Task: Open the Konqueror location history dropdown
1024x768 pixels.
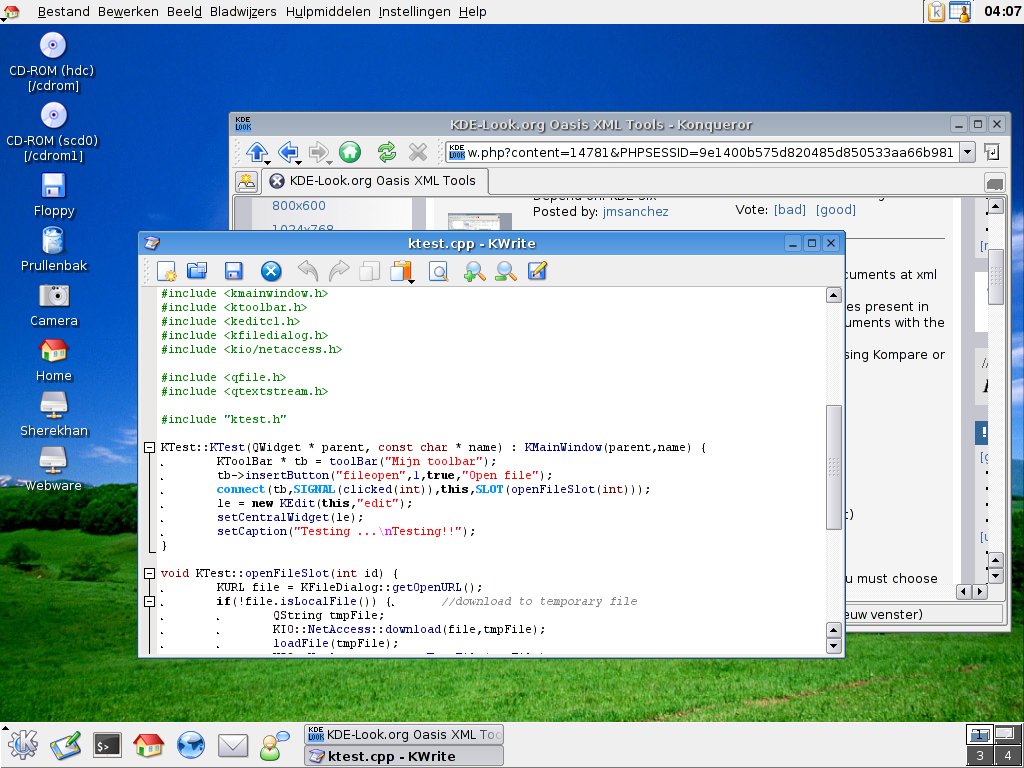Action: pos(968,152)
